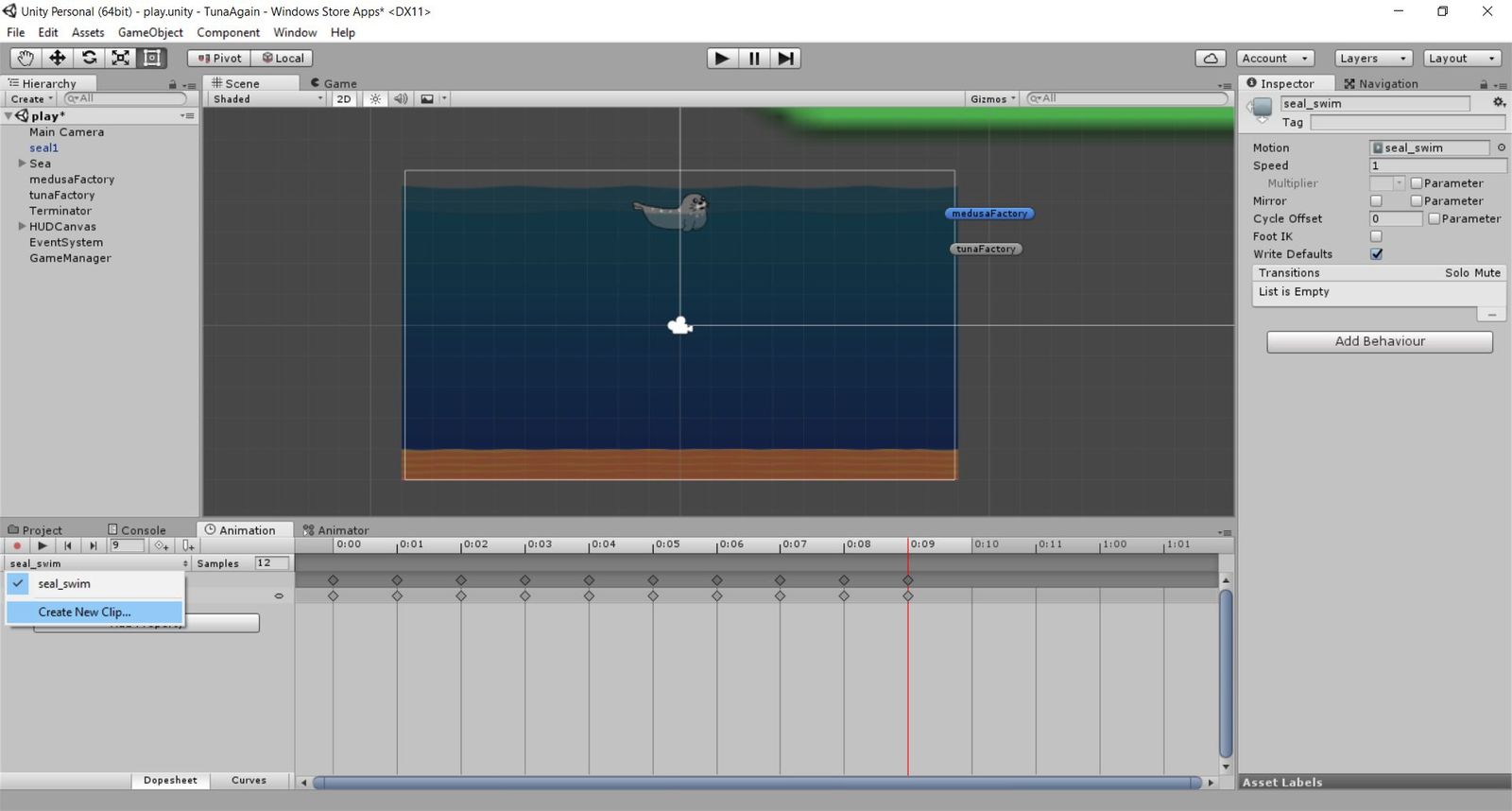Switch to the Navigation tab

coord(1381,83)
